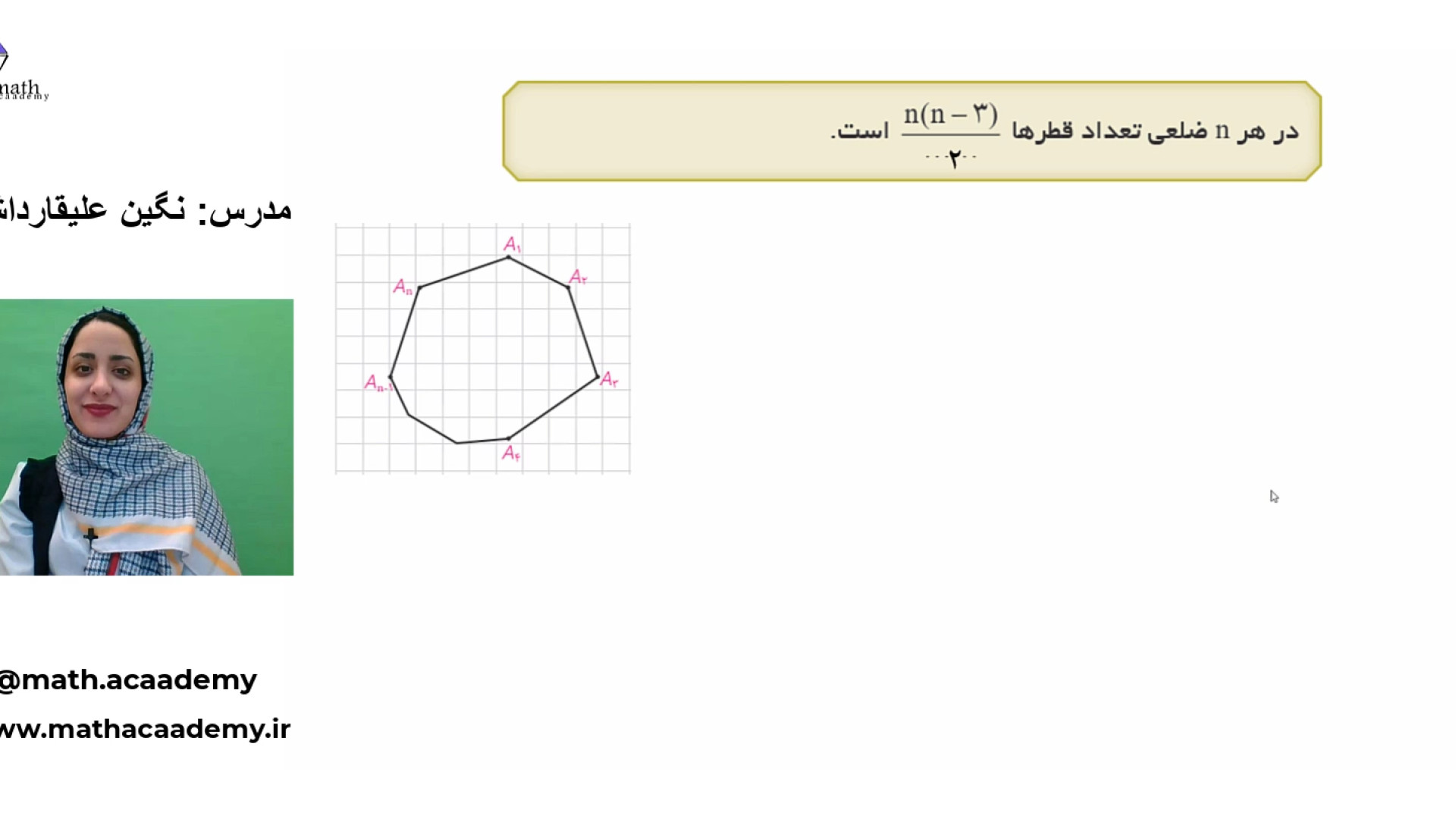
Task: Click the pink A₃ vertex label
Action: tap(609, 380)
